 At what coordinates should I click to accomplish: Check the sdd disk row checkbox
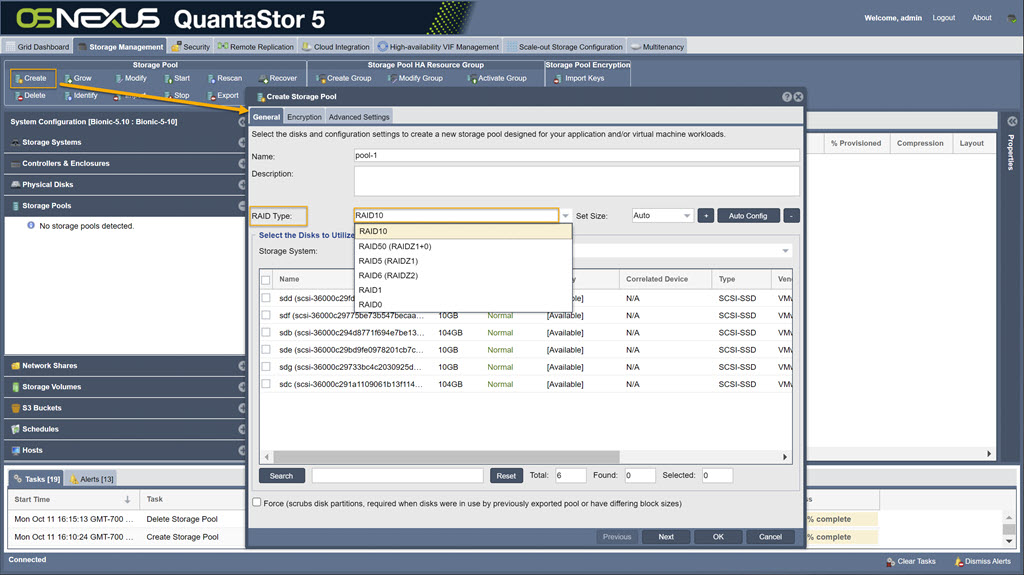coord(266,298)
